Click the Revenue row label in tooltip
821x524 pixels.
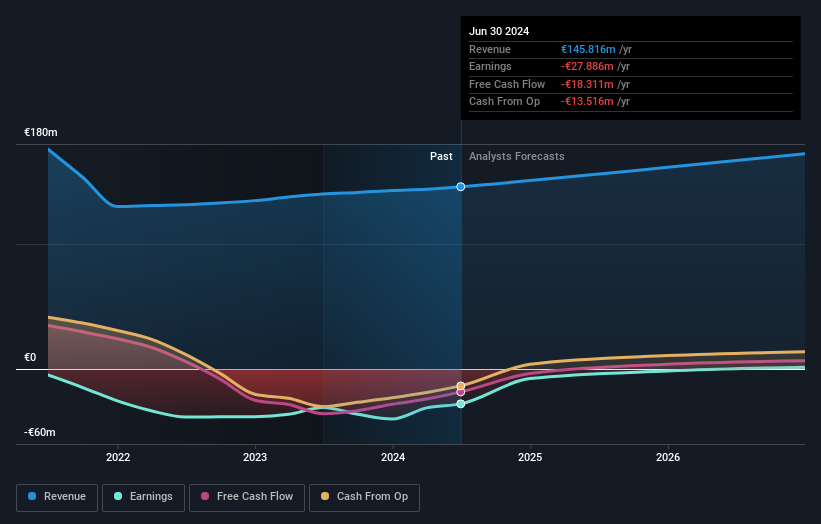coord(490,49)
